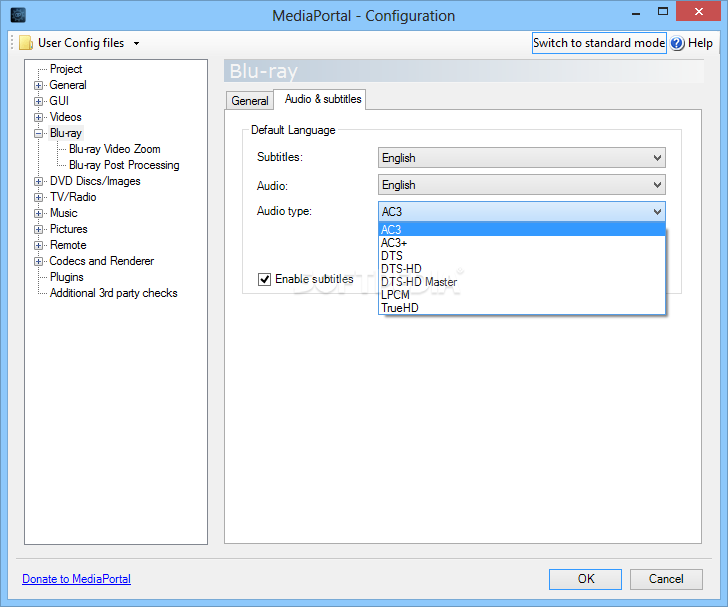Expand the Remote tree node
The height and width of the screenshot is (607, 728).
point(39,245)
